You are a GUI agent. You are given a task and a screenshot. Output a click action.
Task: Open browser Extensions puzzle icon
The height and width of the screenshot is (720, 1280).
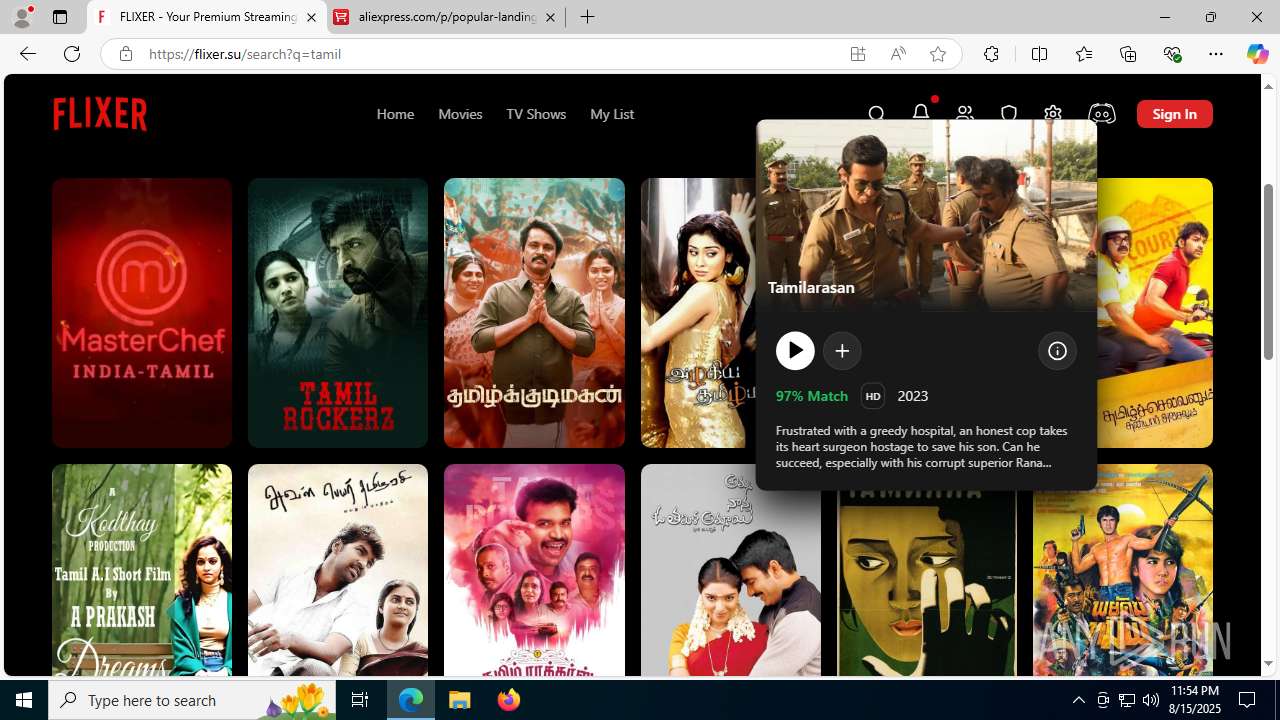(991, 54)
